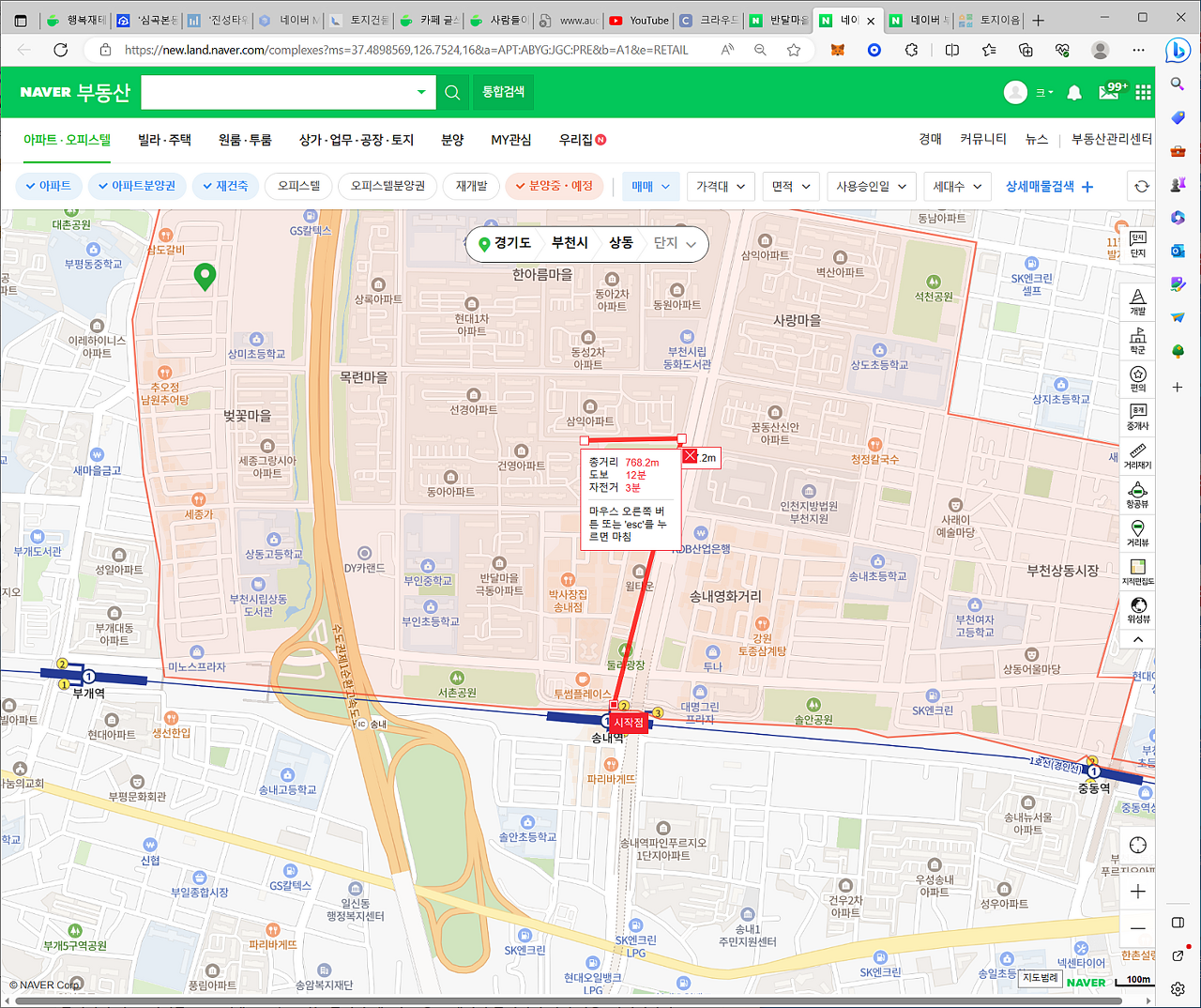Select the 빌라·주택 tab
1201x1008 pixels.
[164, 140]
